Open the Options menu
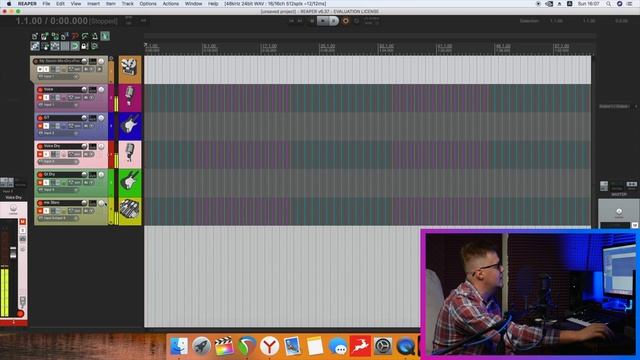 (x=148, y=4)
